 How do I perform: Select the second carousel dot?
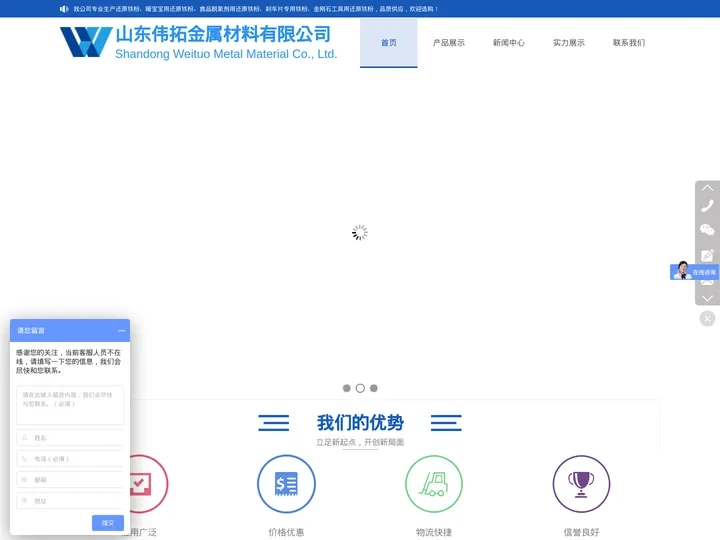point(360,388)
